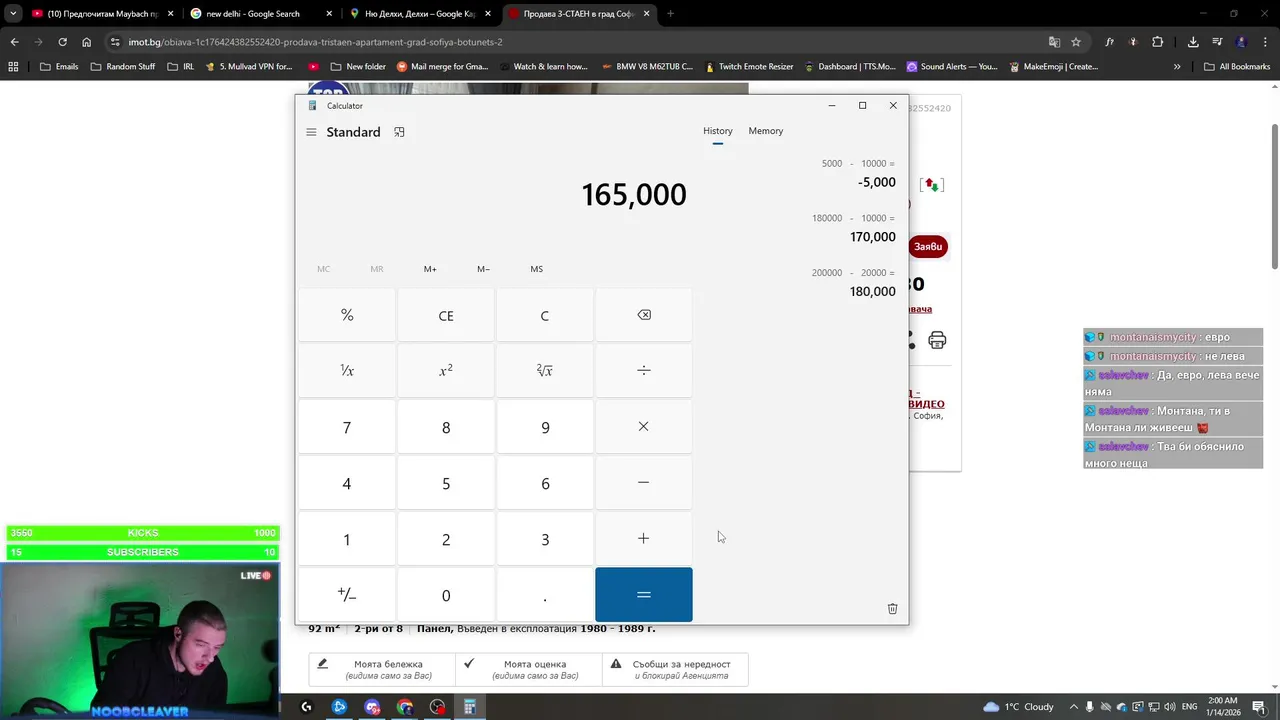Click the C clear button
The width and height of the screenshot is (1280, 720).
545,315
